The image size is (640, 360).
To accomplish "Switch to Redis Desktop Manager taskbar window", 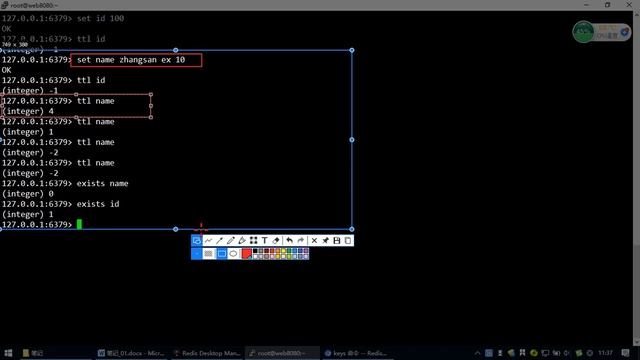I will click(207, 353).
